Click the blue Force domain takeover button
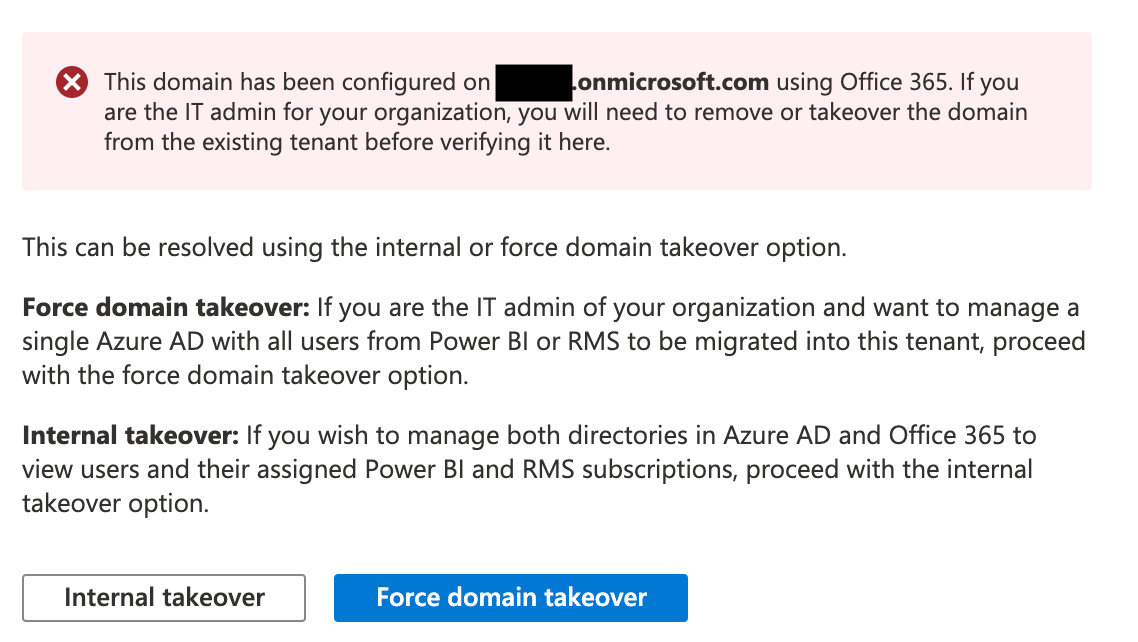Viewport: 1138px width, 642px height. click(x=510, y=598)
